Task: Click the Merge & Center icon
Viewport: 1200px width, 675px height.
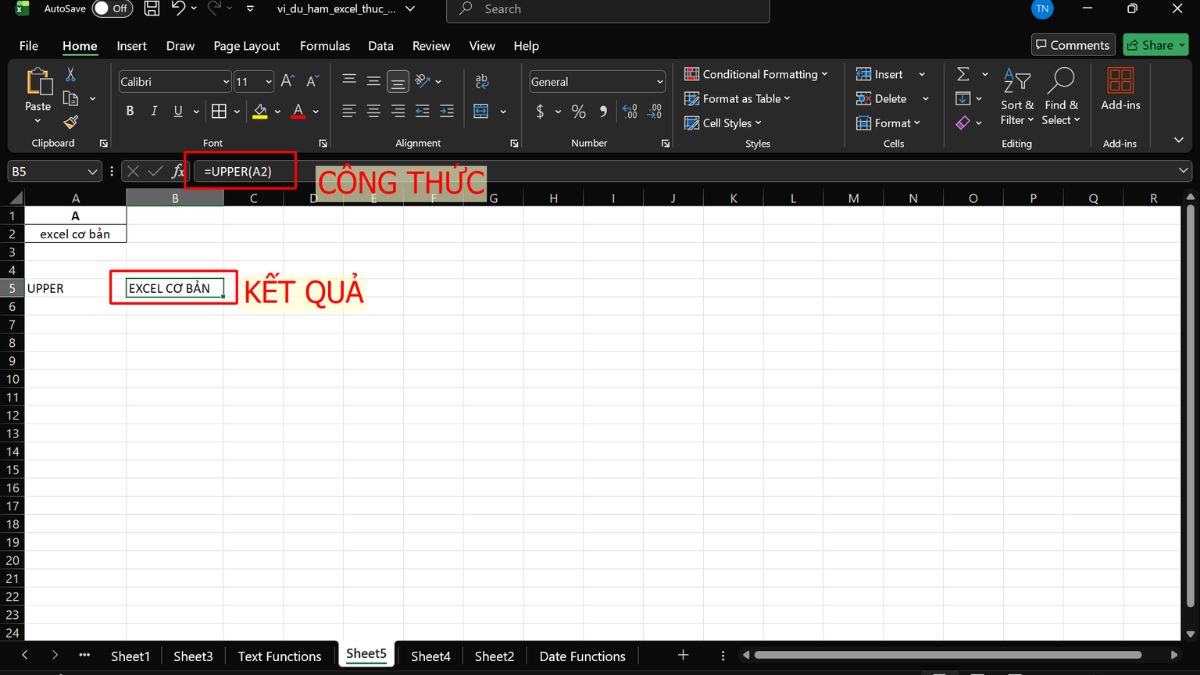Action: pos(481,111)
